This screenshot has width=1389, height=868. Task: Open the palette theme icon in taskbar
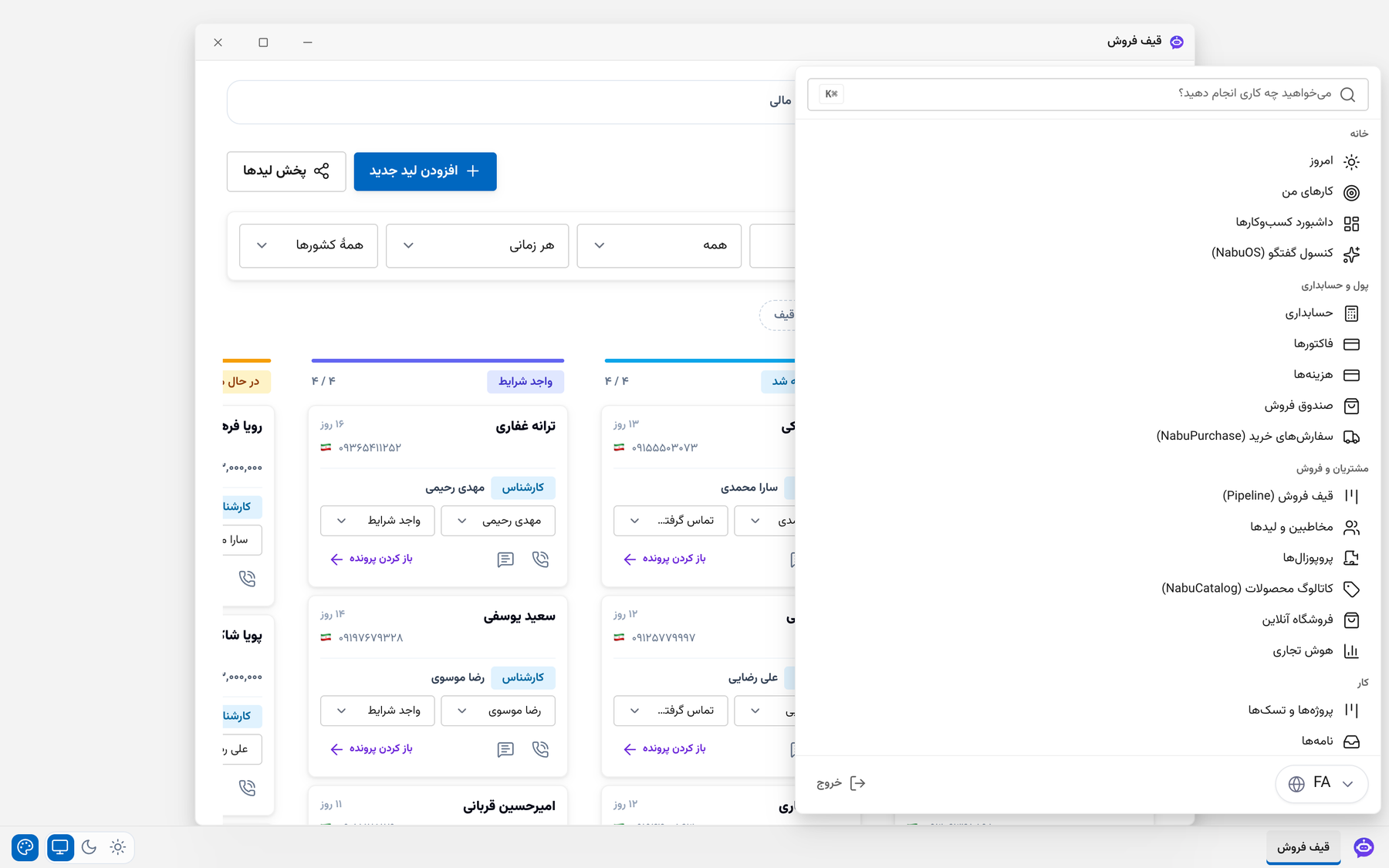point(25,847)
